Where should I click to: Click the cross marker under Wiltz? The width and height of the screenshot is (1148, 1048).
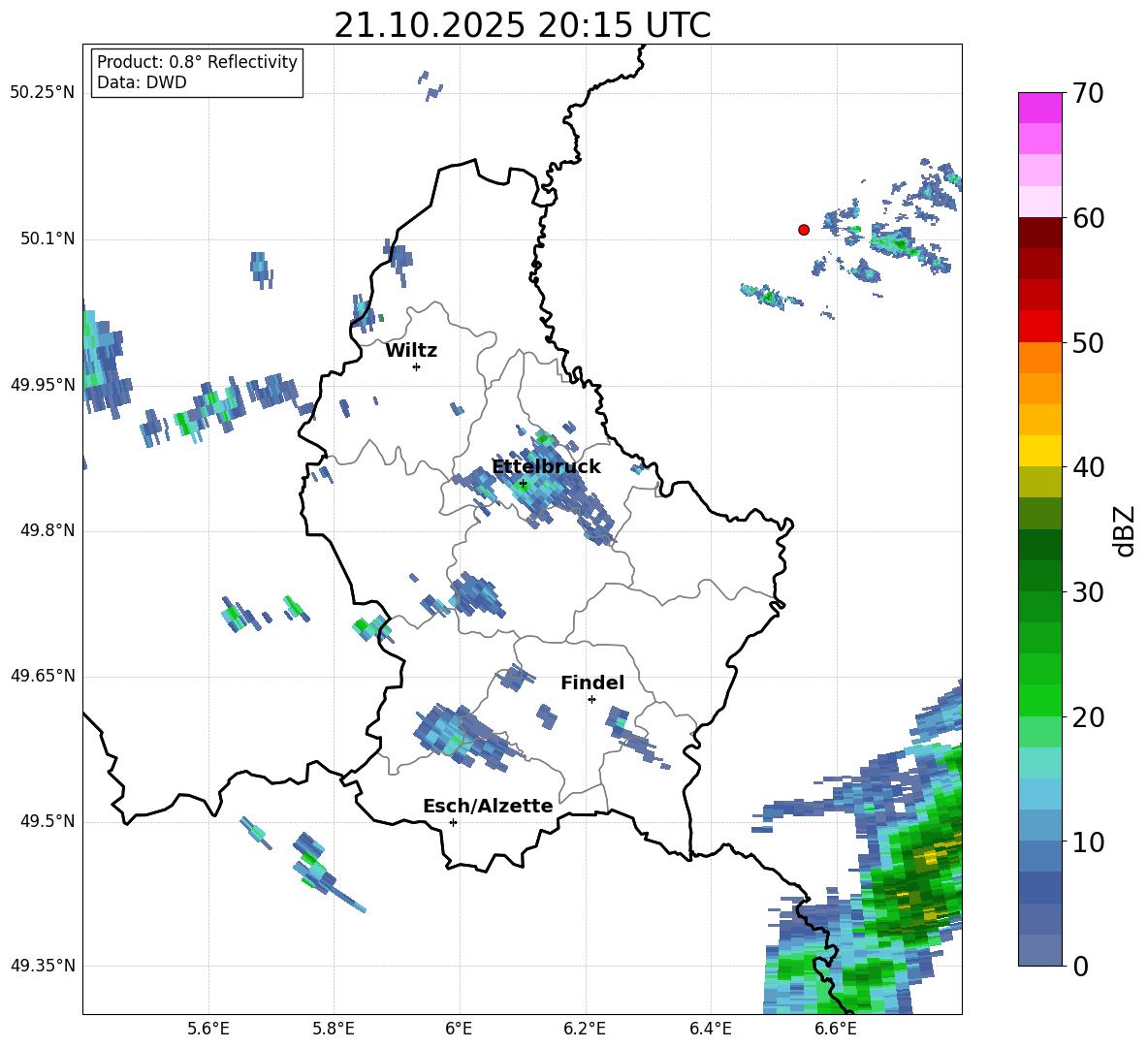417,367
